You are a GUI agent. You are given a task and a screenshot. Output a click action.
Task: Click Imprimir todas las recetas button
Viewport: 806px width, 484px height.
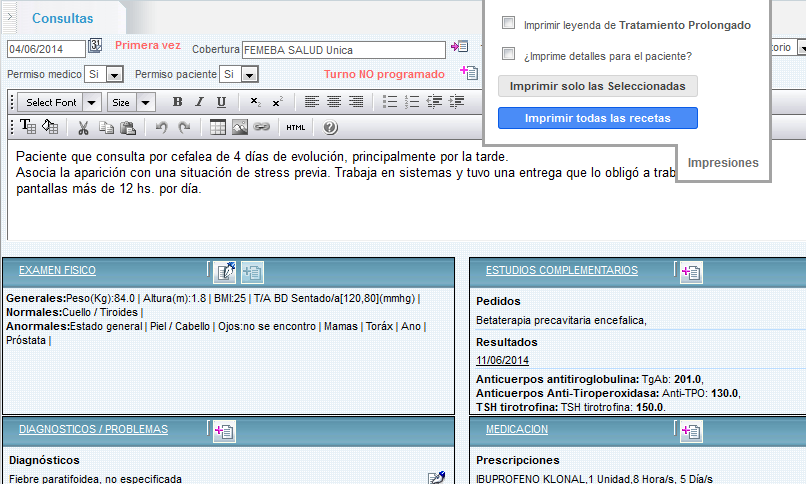(597, 118)
